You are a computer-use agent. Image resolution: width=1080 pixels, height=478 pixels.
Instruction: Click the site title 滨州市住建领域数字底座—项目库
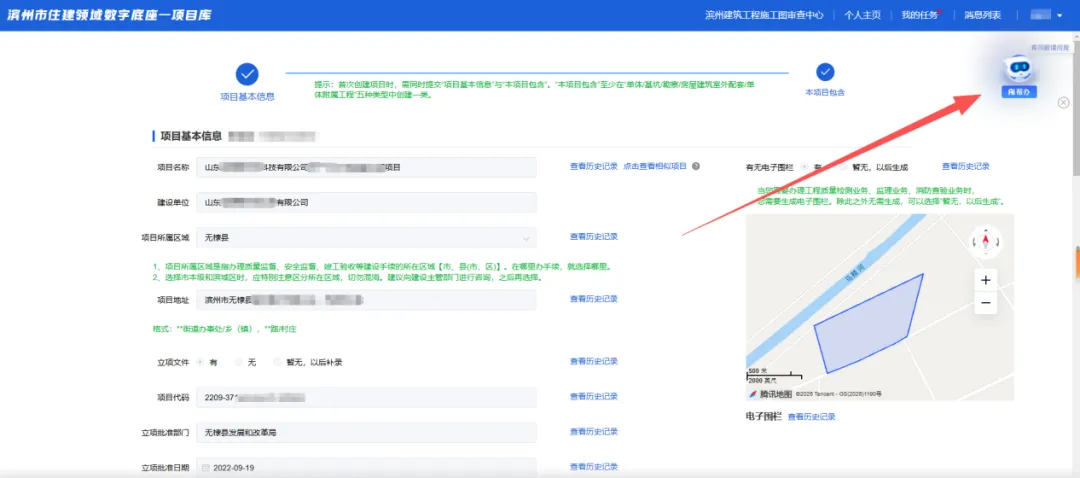click(110, 15)
